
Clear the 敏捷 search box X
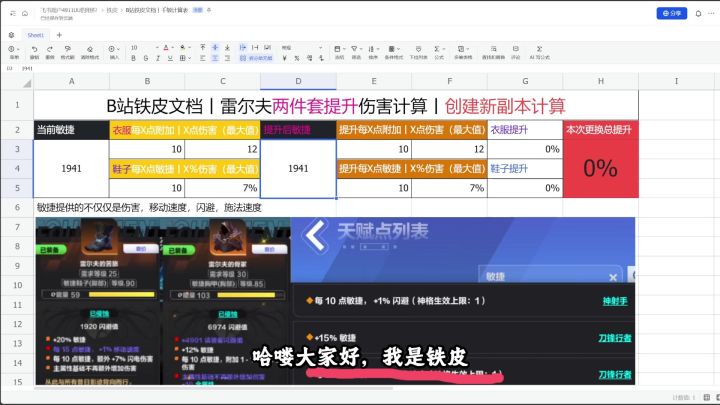tap(613, 277)
